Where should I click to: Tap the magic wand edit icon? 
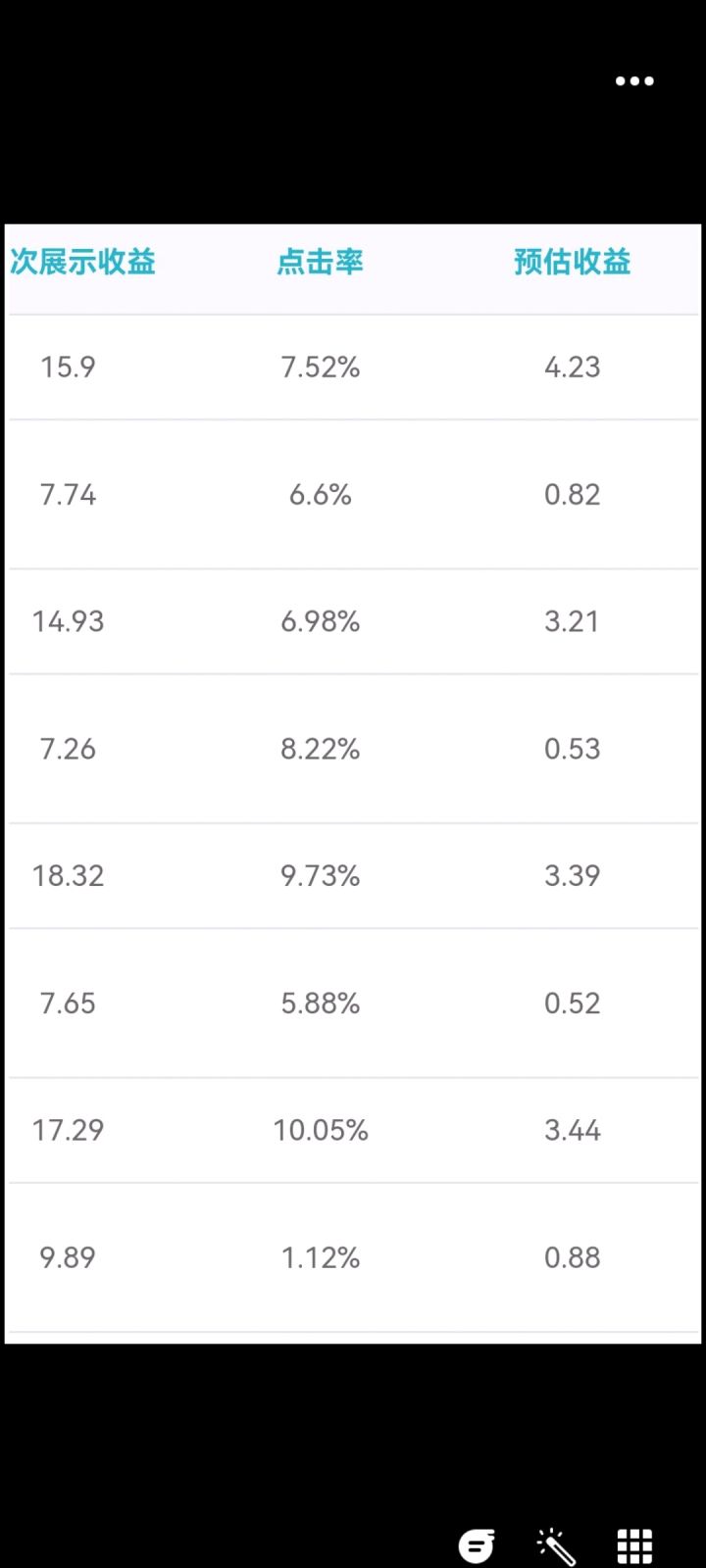[556, 1547]
